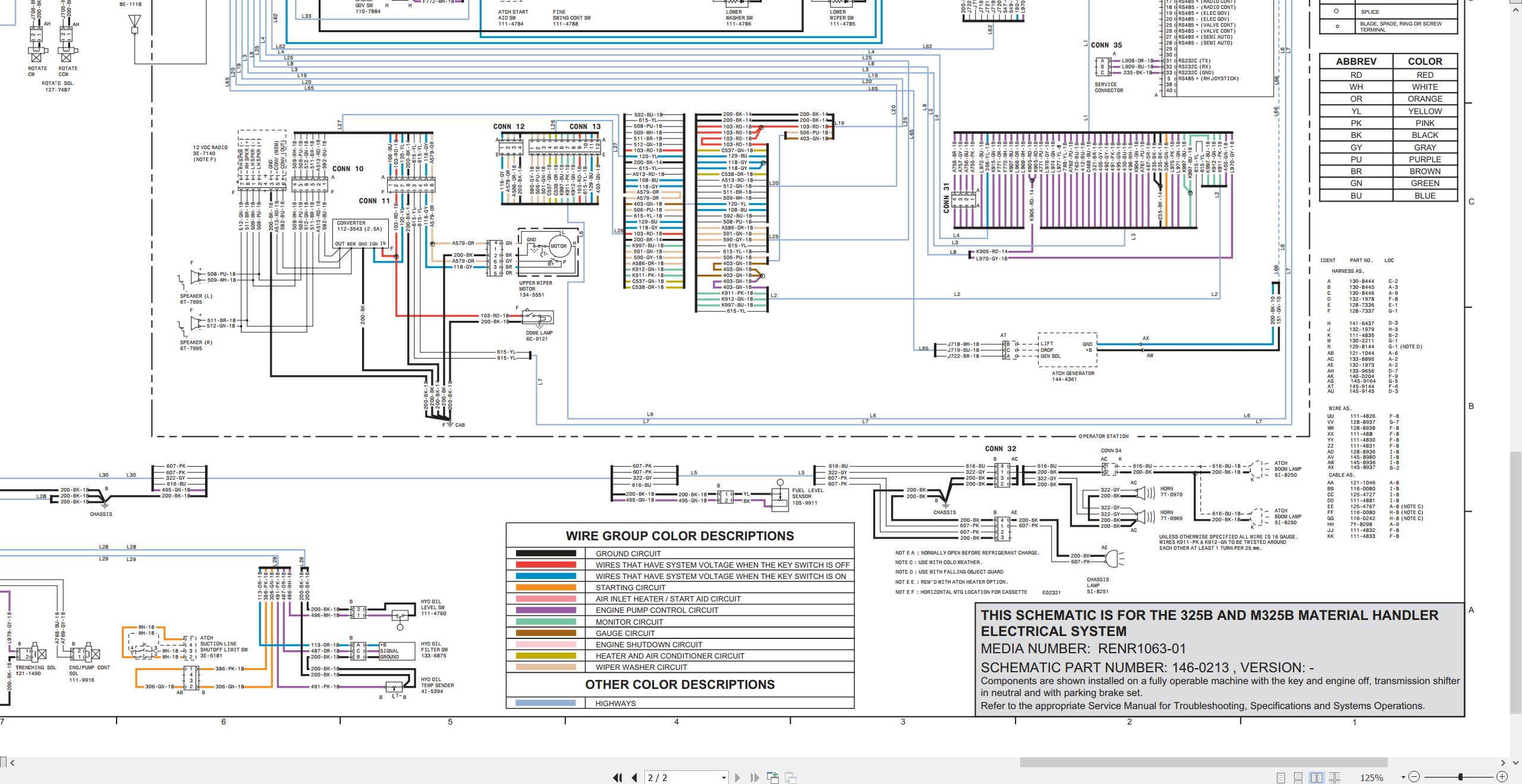Click the CONN 35 connector label
This screenshot has width=1522, height=784.
[x=1106, y=45]
